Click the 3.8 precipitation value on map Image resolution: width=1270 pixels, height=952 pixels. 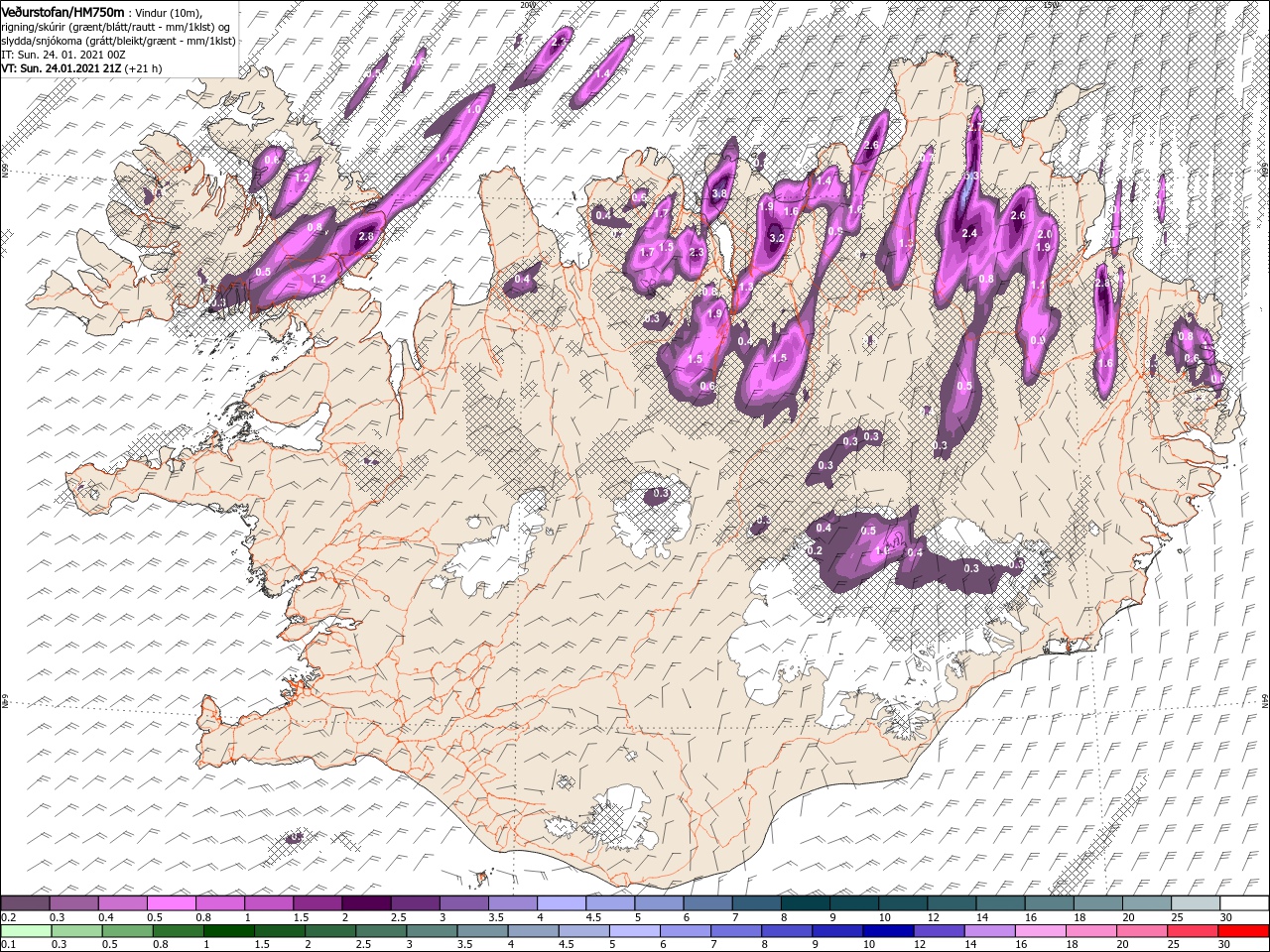(x=719, y=193)
